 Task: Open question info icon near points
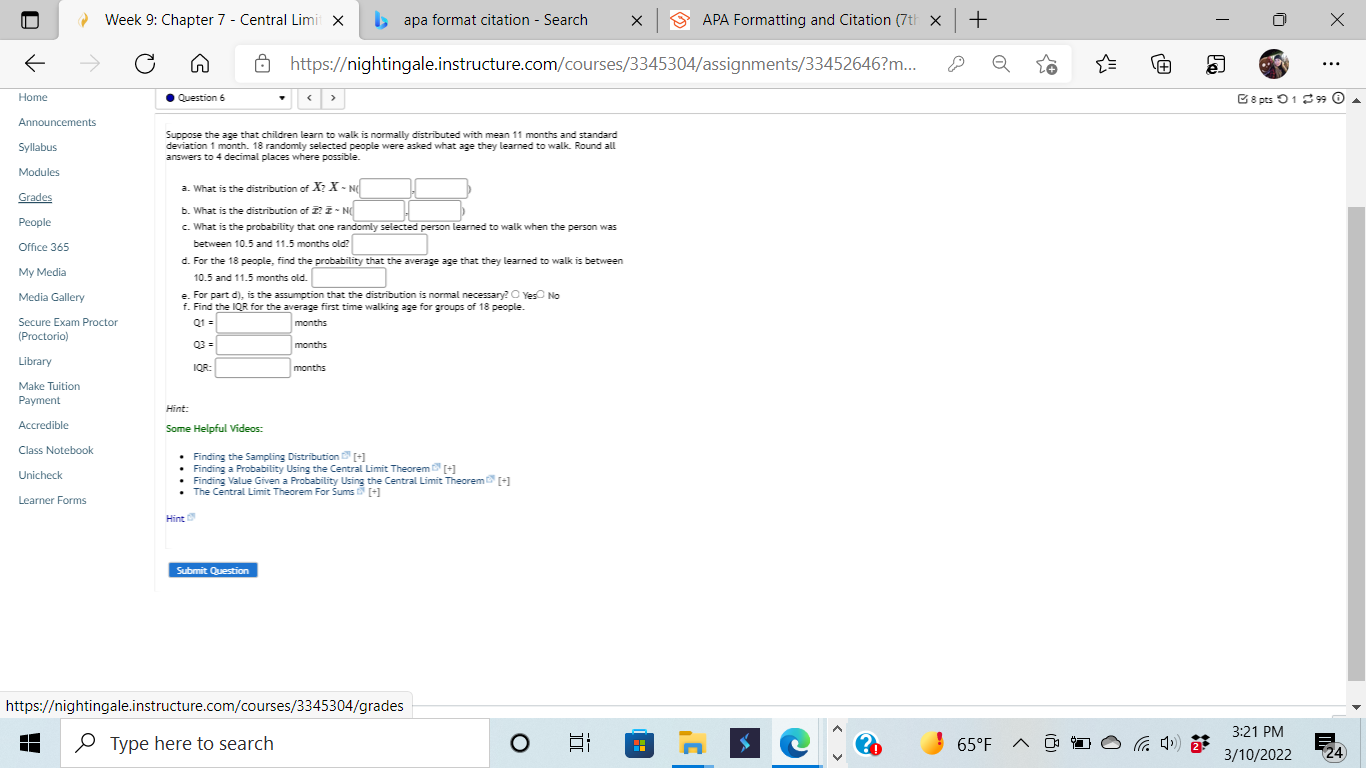[x=1339, y=98]
